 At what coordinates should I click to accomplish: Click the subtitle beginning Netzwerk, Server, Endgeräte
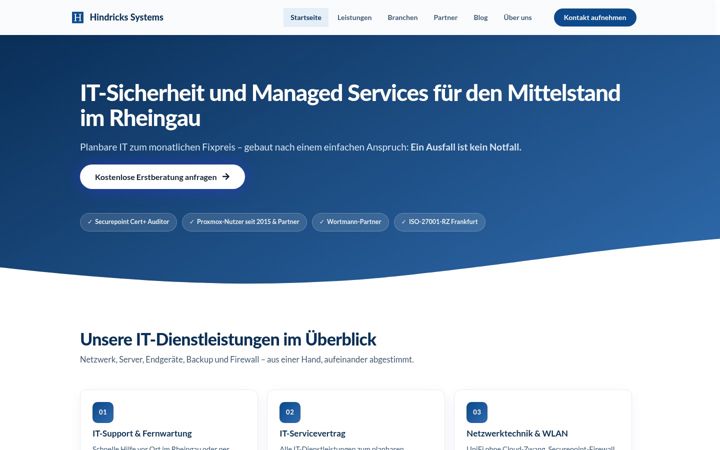point(247,360)
